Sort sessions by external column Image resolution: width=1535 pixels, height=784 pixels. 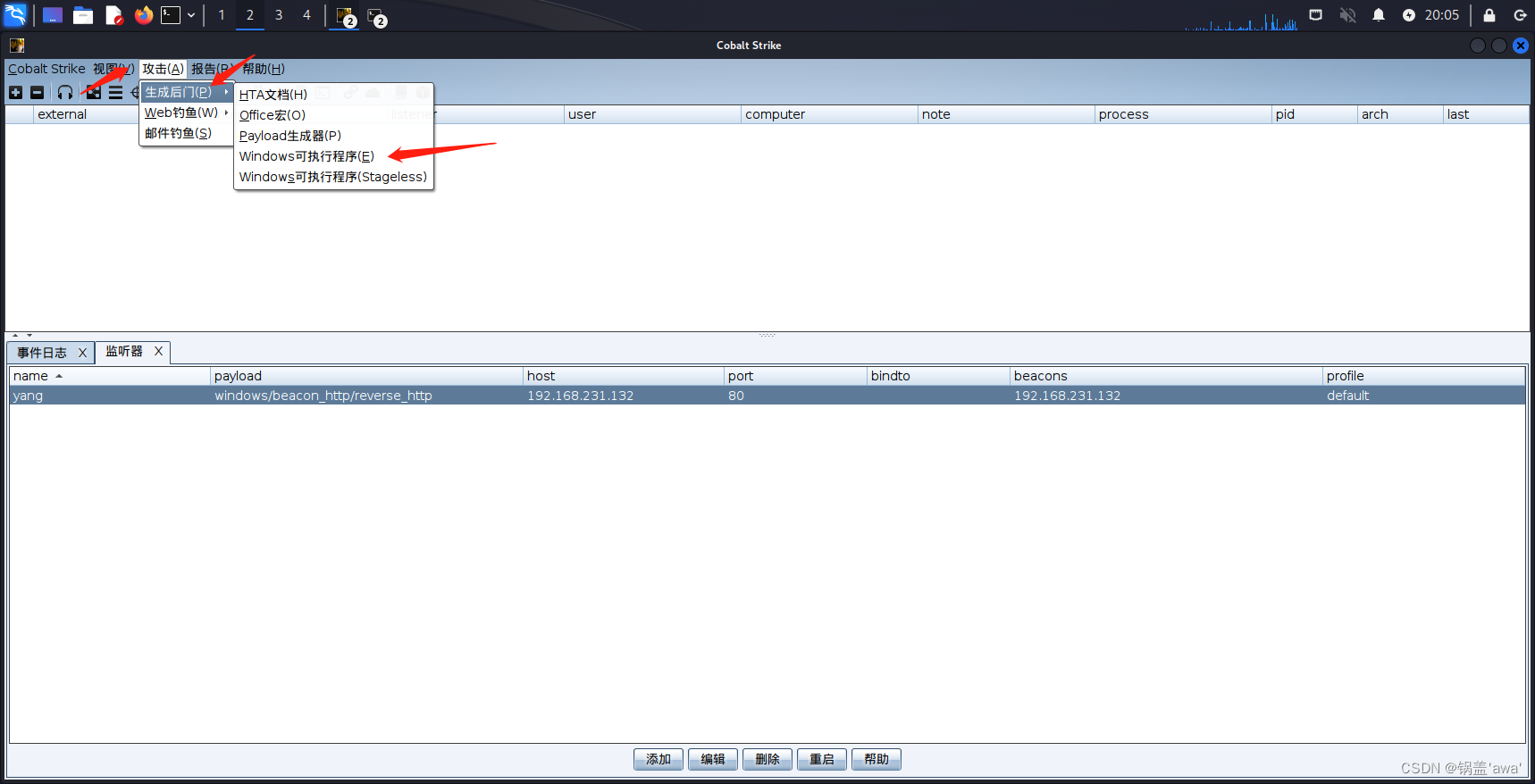point(87,114)
